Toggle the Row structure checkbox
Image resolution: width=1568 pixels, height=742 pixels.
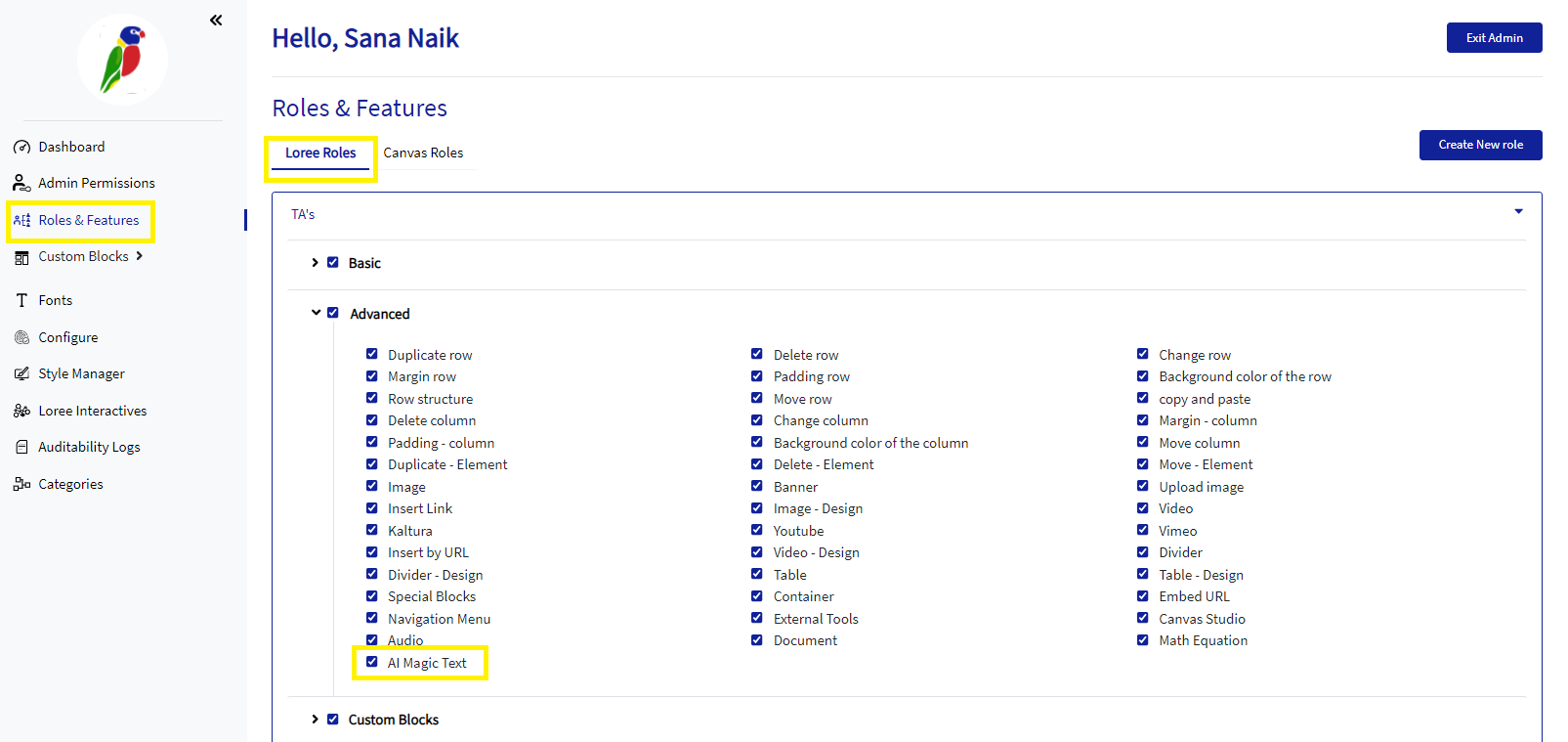point(372,398)
